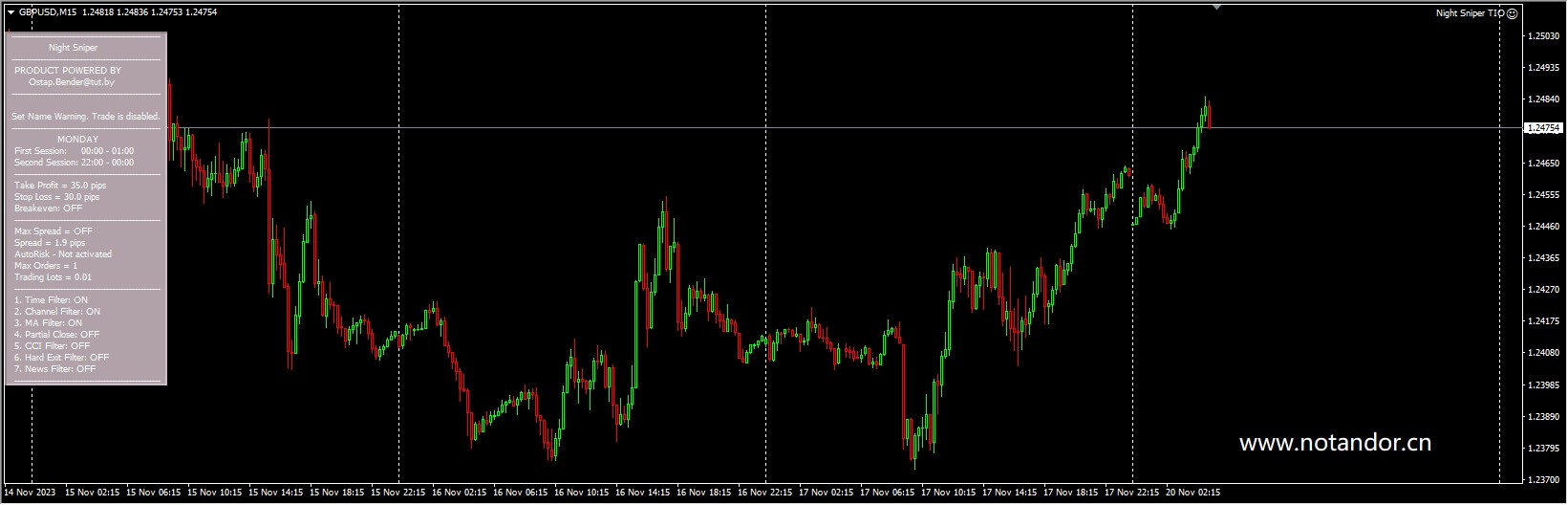Image resolution: width=1568 pixels, height=505 pixels.
Task: Click 'Spread = 1.9 pips' line
Action: (x=50, y=243)
